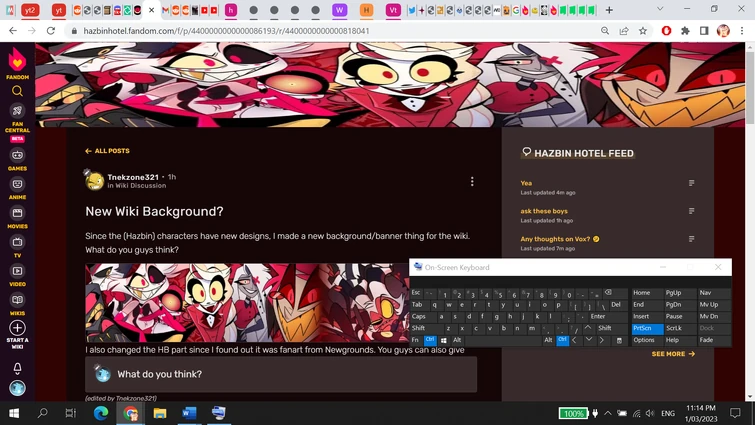Go back to previous page
Viewport: 755px width, 425px height.
coord(13,31)
